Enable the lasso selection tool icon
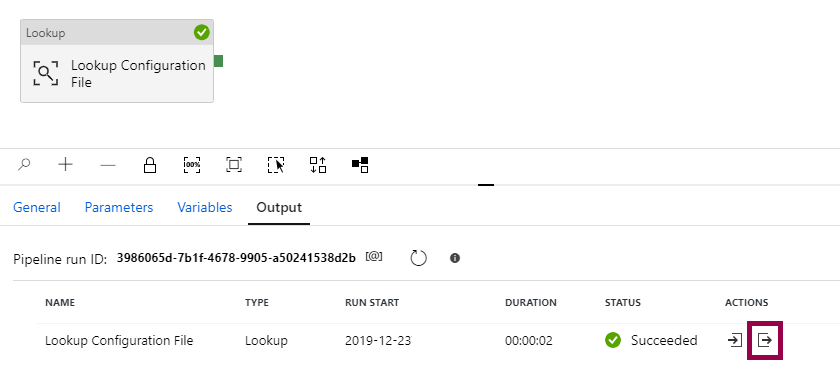Image resolution: width=840 pixels, height=370 pixels. click(x=276, y=165)
